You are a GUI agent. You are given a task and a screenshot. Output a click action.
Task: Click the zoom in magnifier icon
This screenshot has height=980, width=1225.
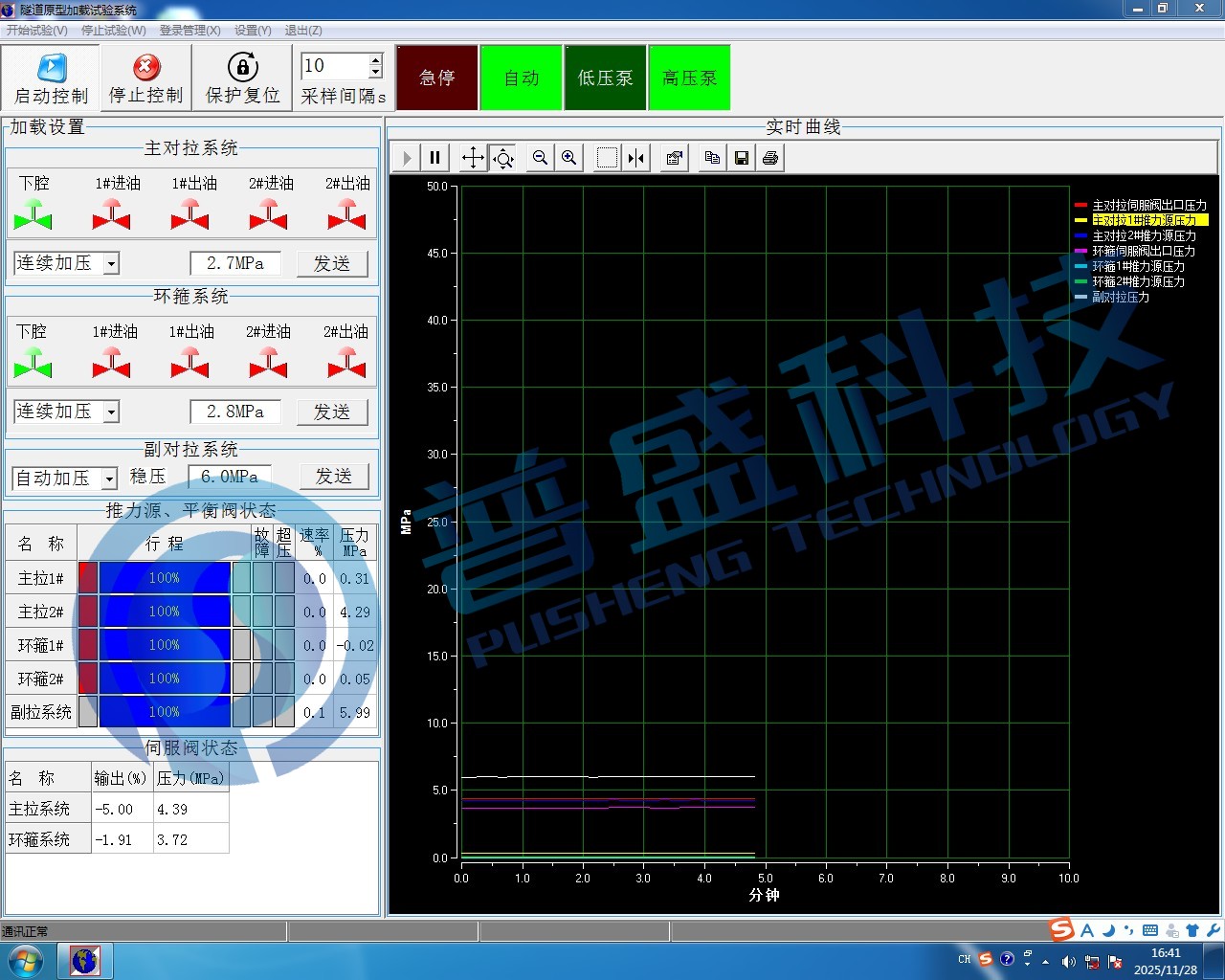(569, 158)
